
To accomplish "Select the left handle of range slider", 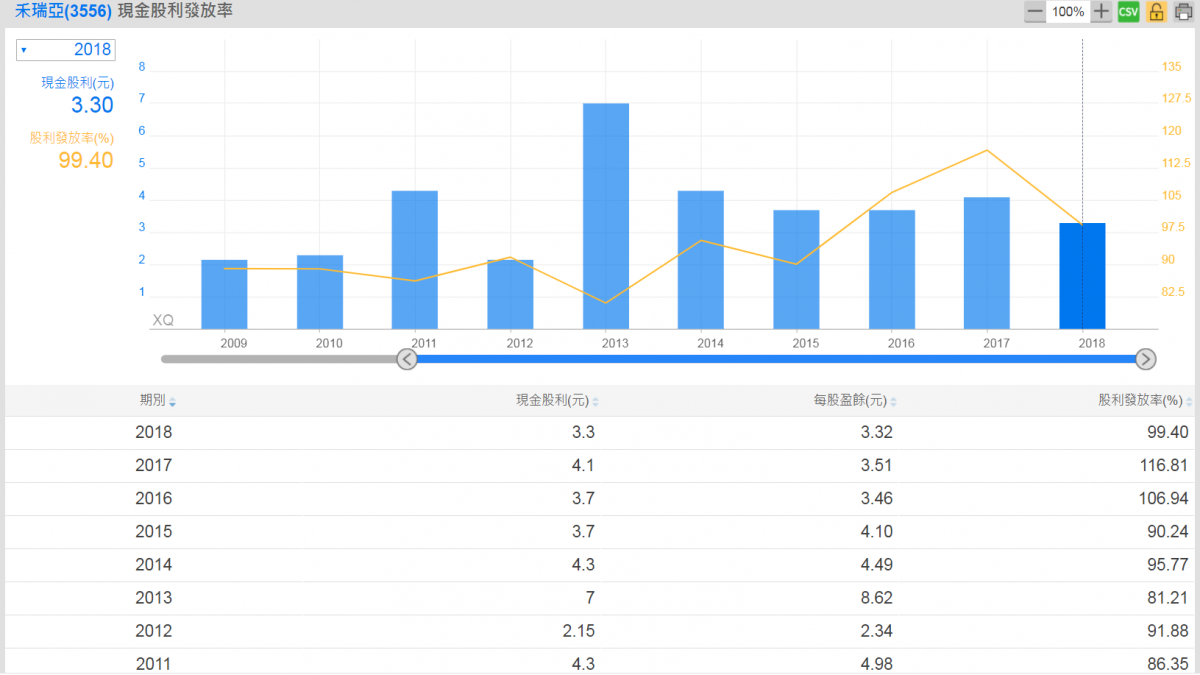I will (407, 359).
